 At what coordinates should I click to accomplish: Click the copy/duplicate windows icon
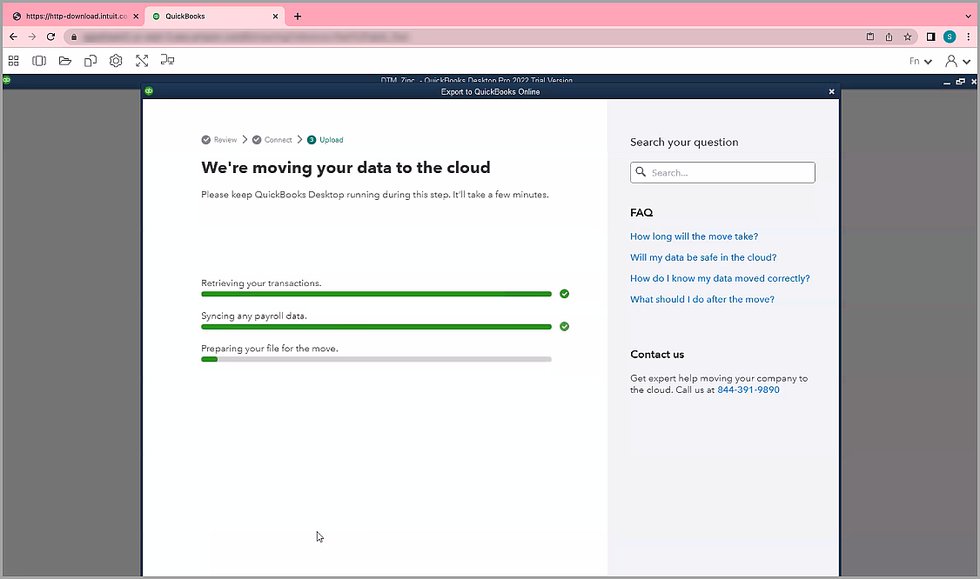(x=91, y=61)
